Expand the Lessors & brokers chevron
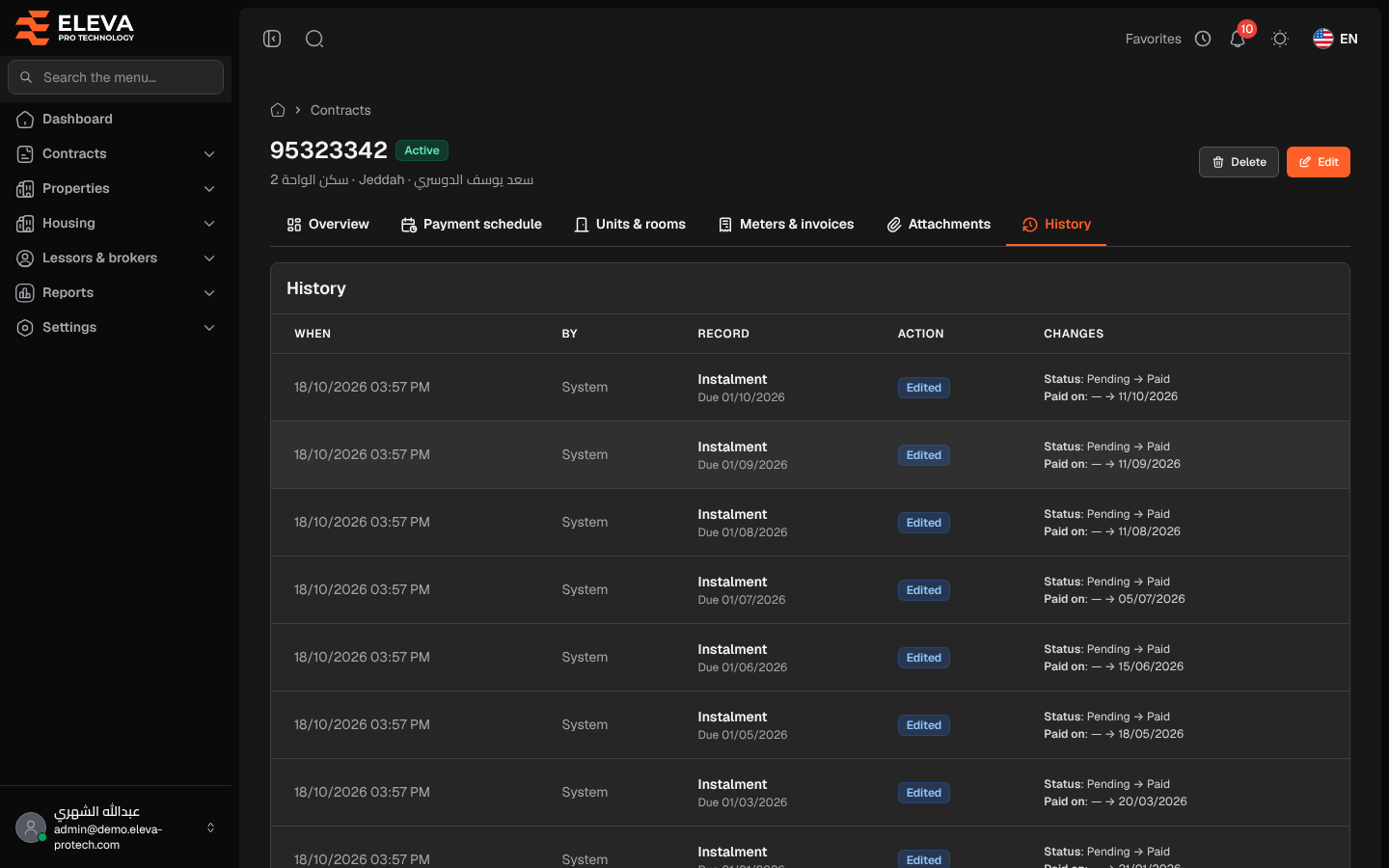The height and width of the screenshot is (868, 1389). [x=209, y=258]
